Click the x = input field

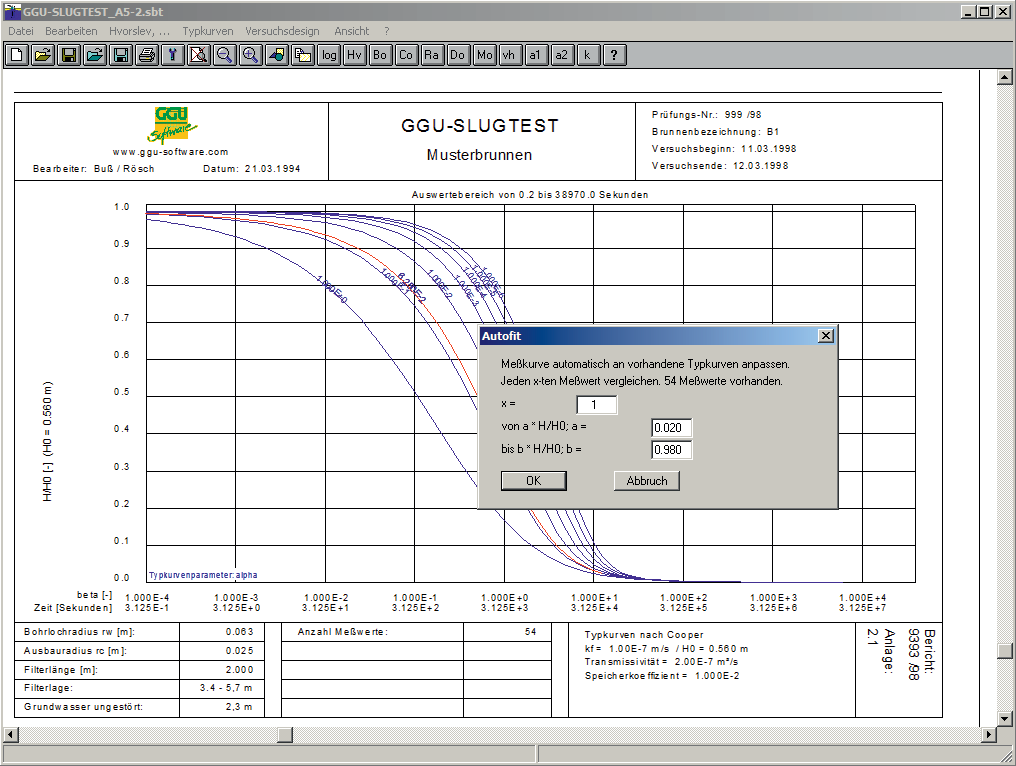tap(597, 405)
